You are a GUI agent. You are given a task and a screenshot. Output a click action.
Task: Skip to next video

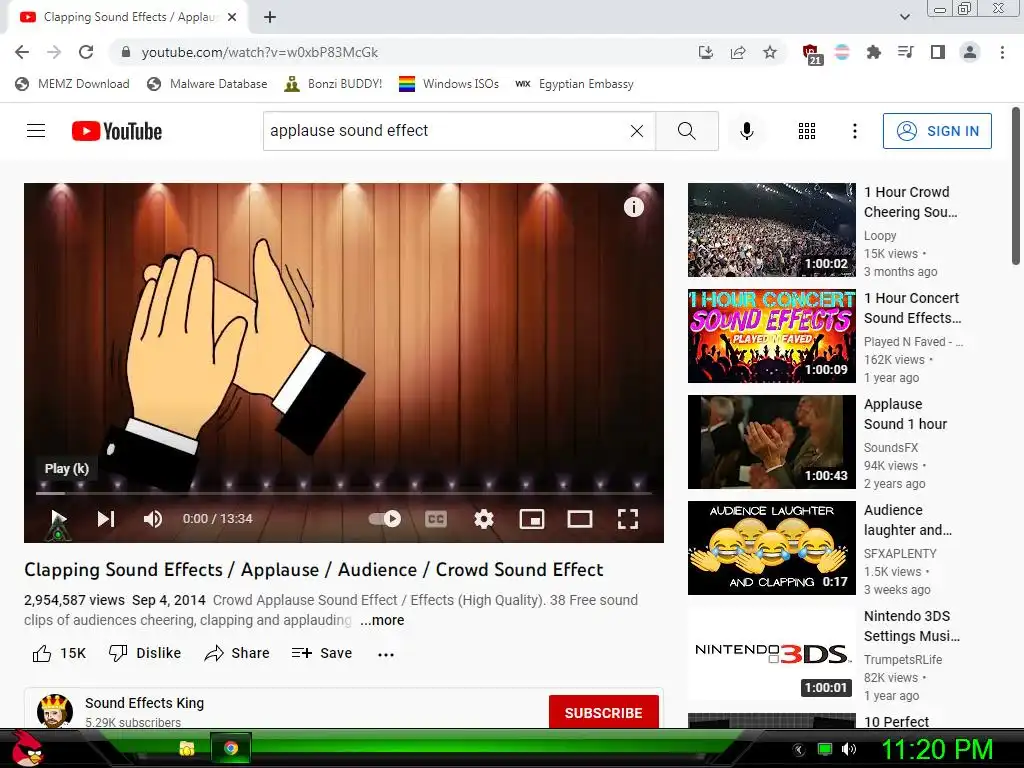tap(106, 519)
